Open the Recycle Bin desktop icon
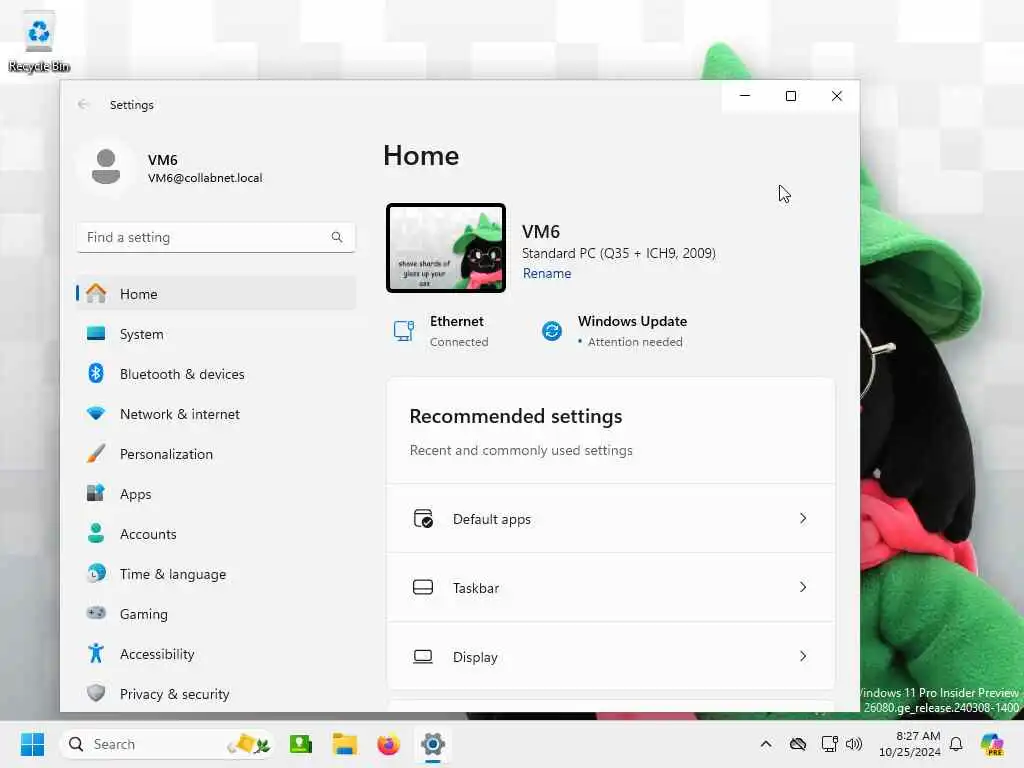The height and width of the screenshot is (768, 1024). pos(39,42)
